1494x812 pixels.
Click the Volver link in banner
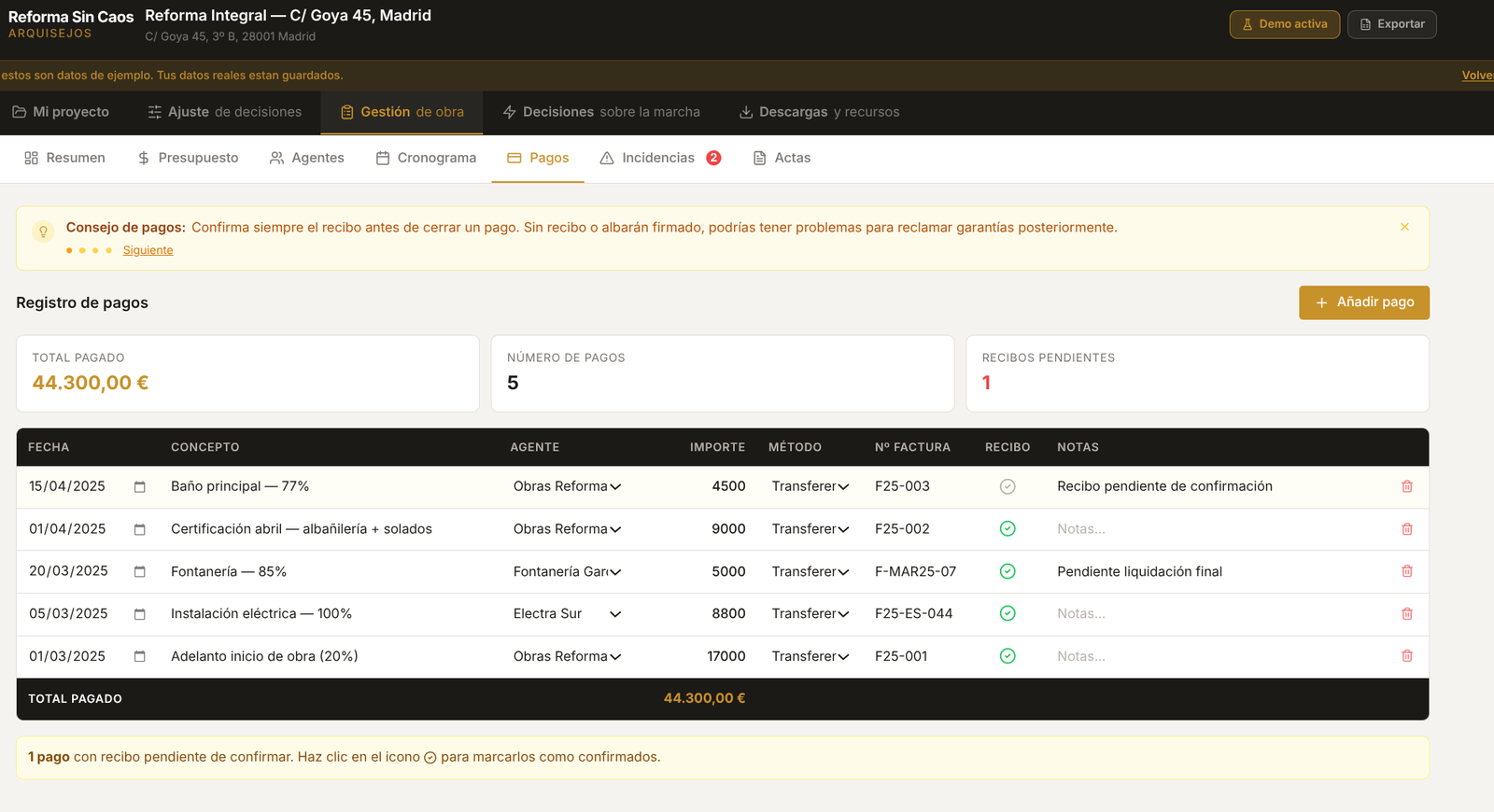coord(1477,76)
